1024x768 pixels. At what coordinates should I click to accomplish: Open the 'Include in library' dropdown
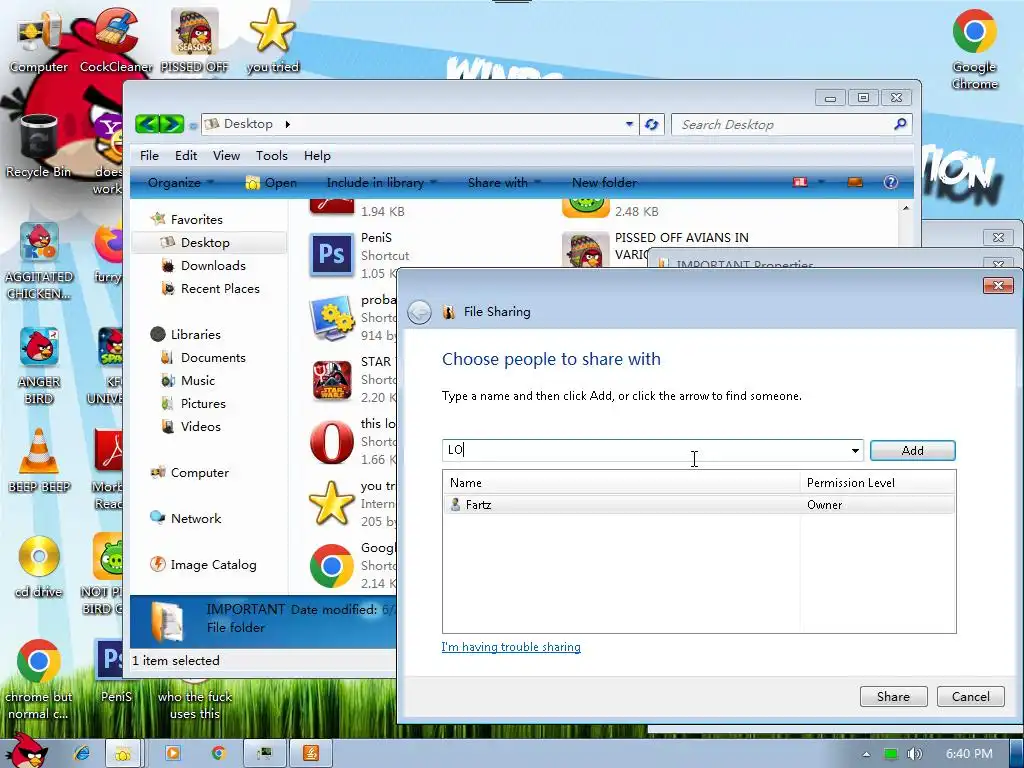pos(381,183)
